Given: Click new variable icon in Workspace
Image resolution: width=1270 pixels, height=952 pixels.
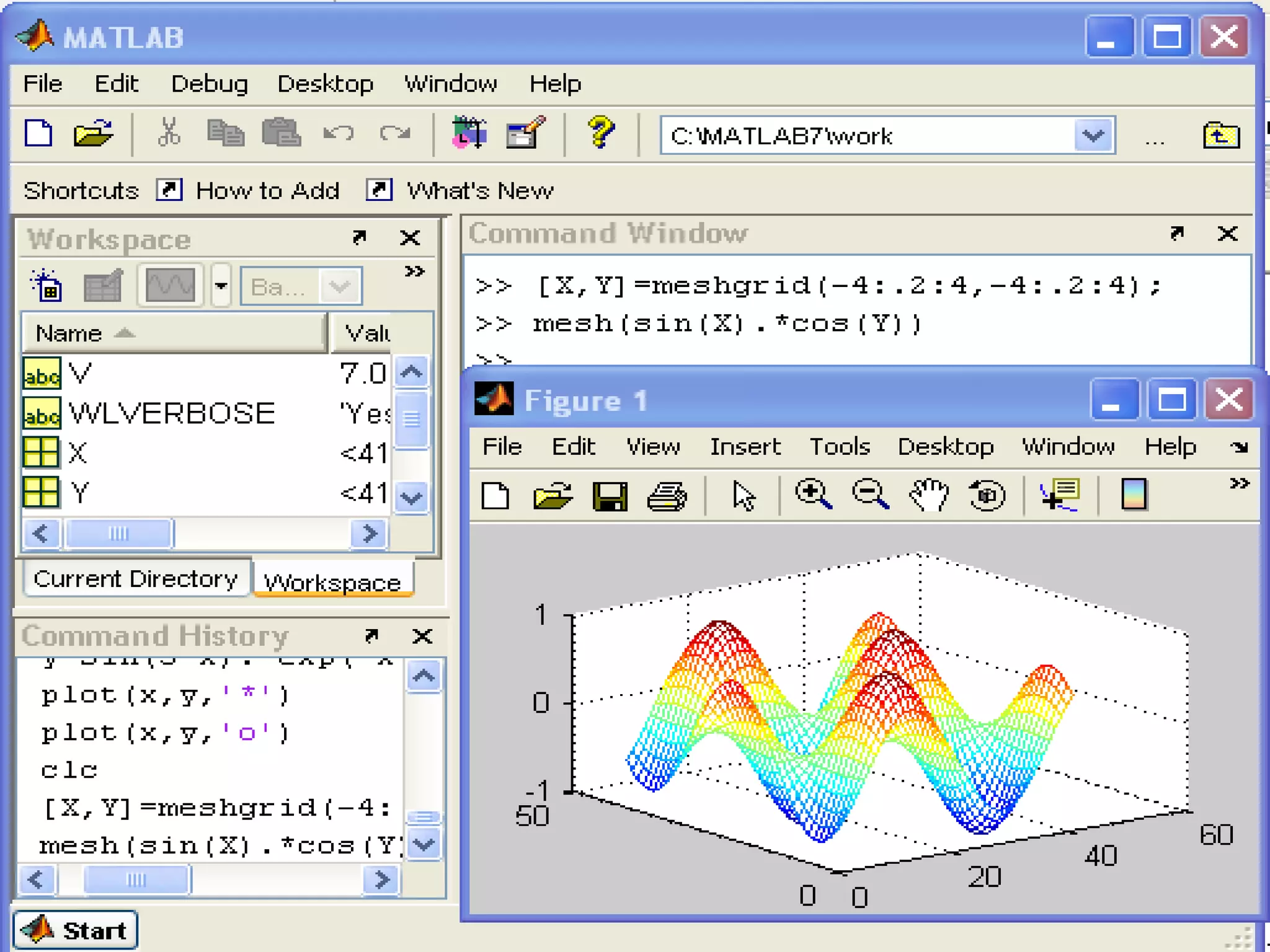Looking at the screenshot, I should click(47, 286).
